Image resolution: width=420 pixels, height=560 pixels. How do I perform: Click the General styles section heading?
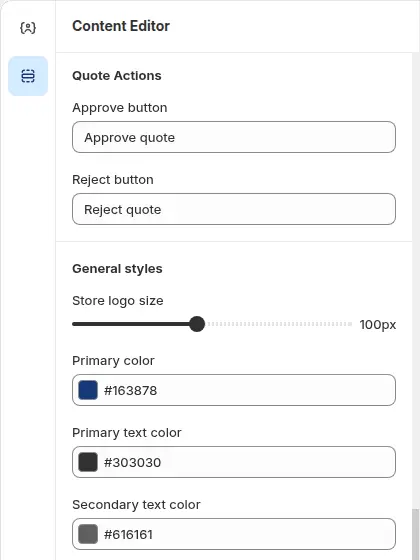(x=117, y=269)
